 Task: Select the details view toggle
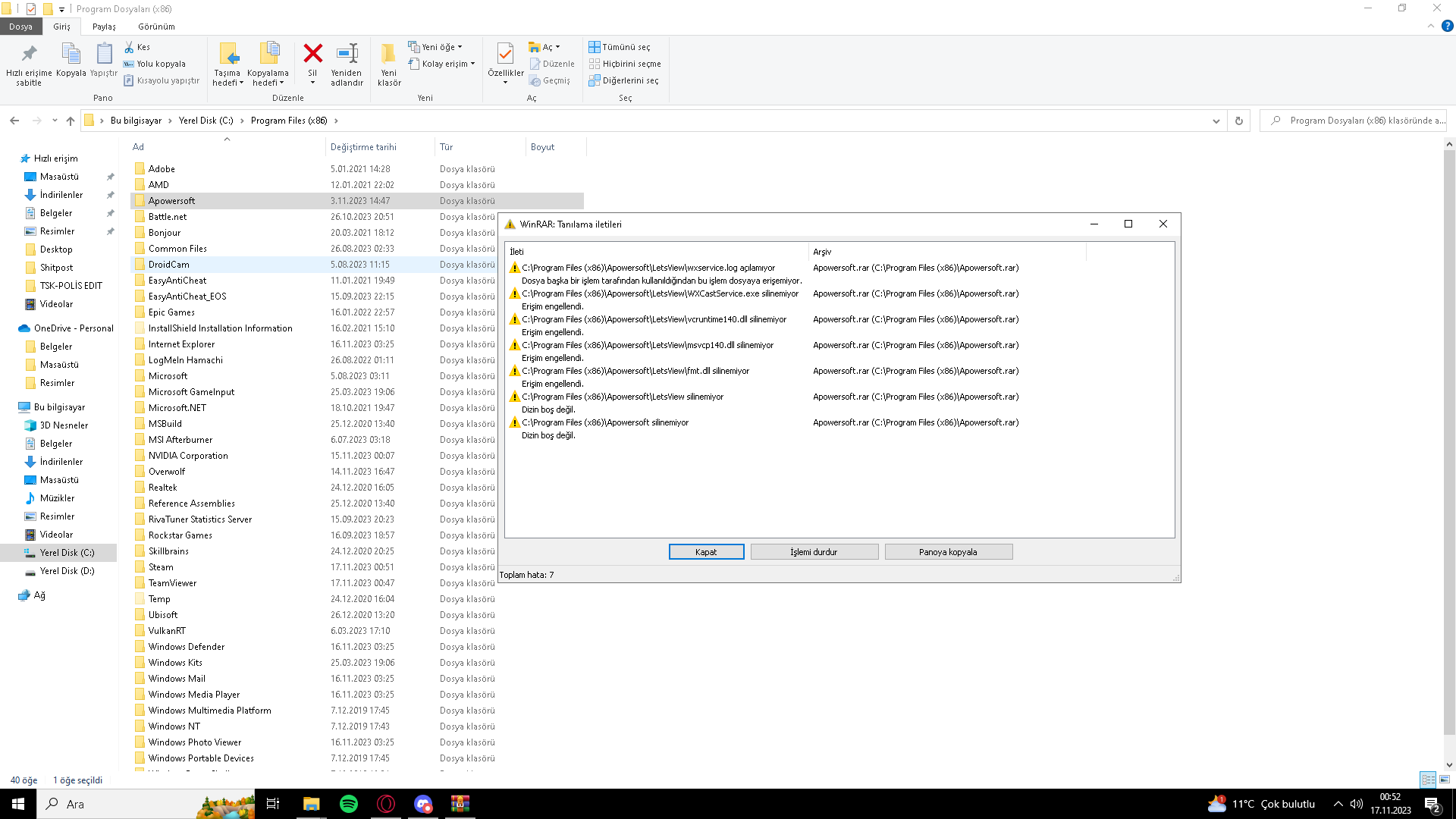tap(1428, 780)
